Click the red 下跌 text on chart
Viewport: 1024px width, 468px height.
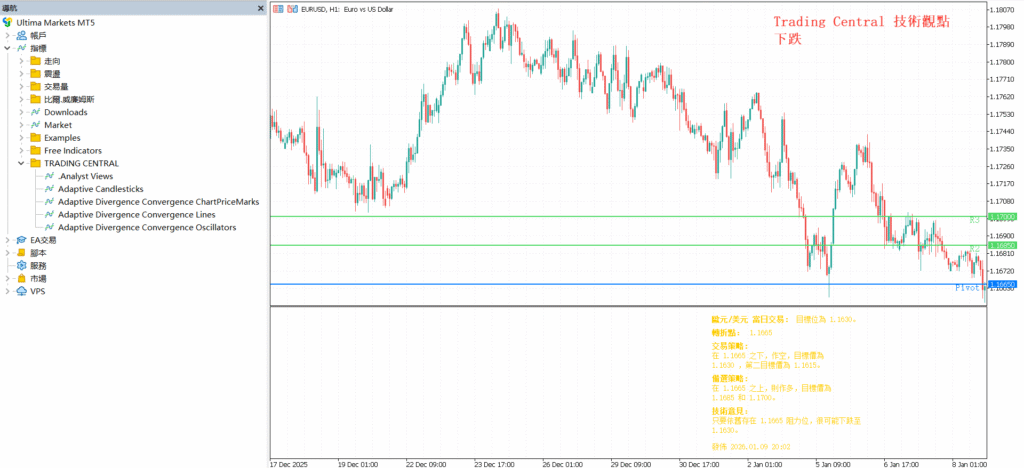pyautogui.click(x=788, y=39)
